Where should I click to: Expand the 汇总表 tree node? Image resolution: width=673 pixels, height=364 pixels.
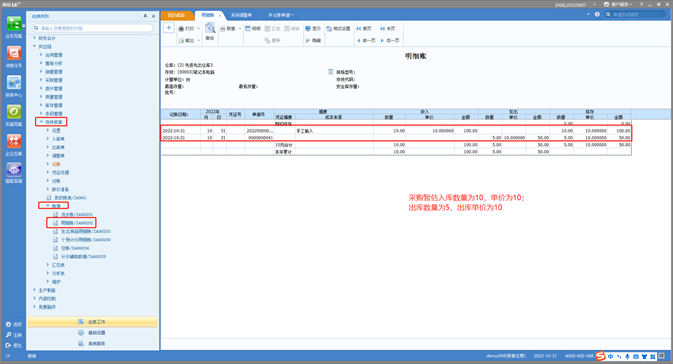(48, 265)
